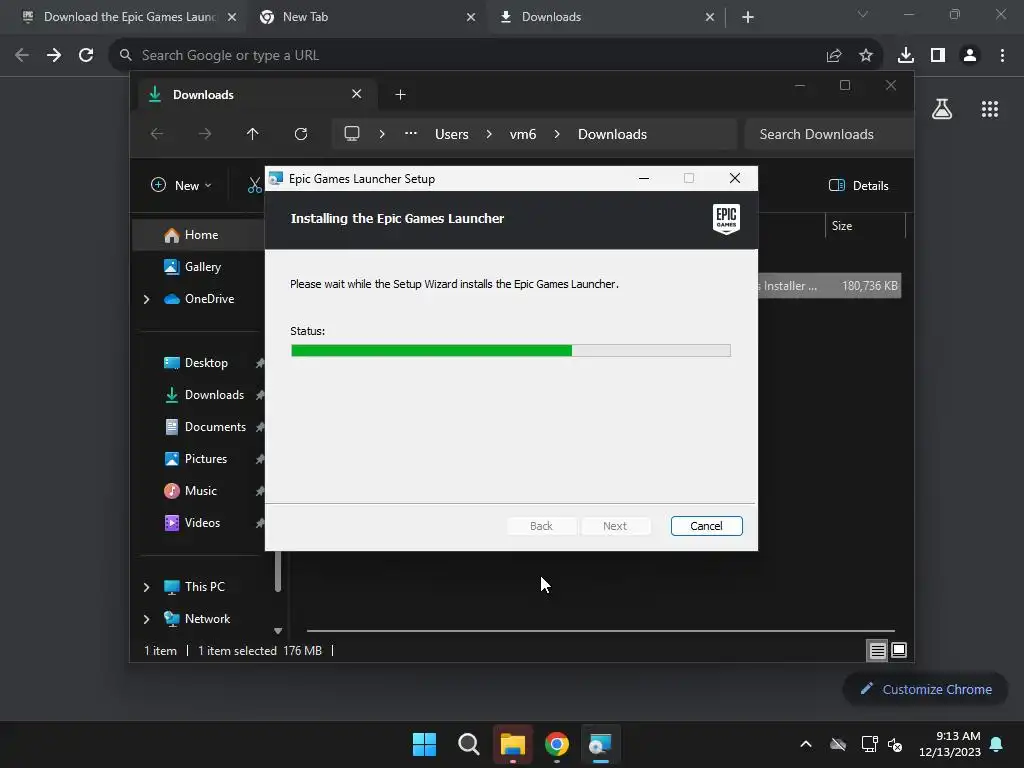Screen dimensions: 1024x768
Task: Click the File Explorer back arrow
Action: pos(157,134)
